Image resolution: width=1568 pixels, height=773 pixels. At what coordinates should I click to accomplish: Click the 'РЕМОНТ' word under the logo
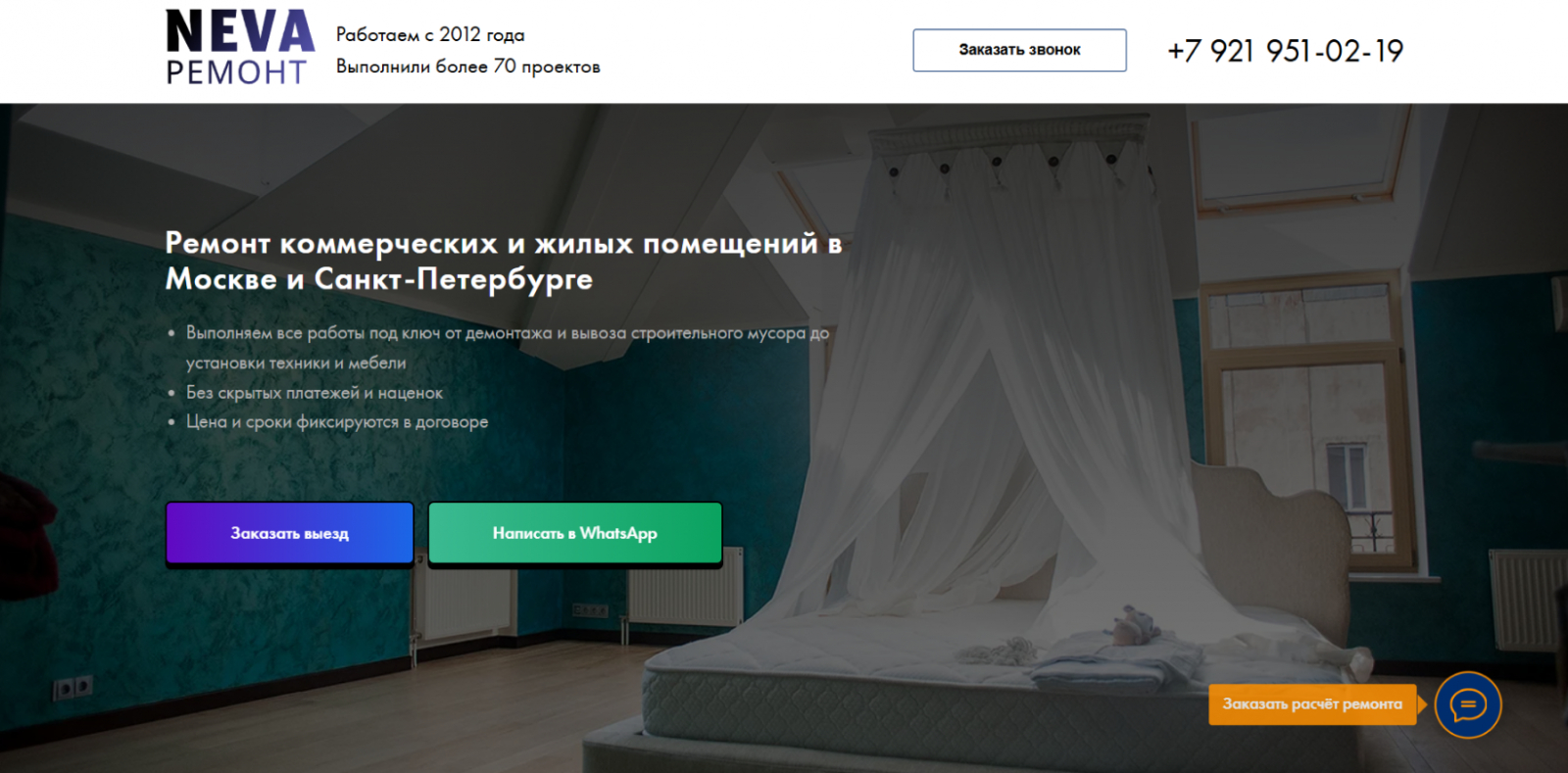coord(236,72)
